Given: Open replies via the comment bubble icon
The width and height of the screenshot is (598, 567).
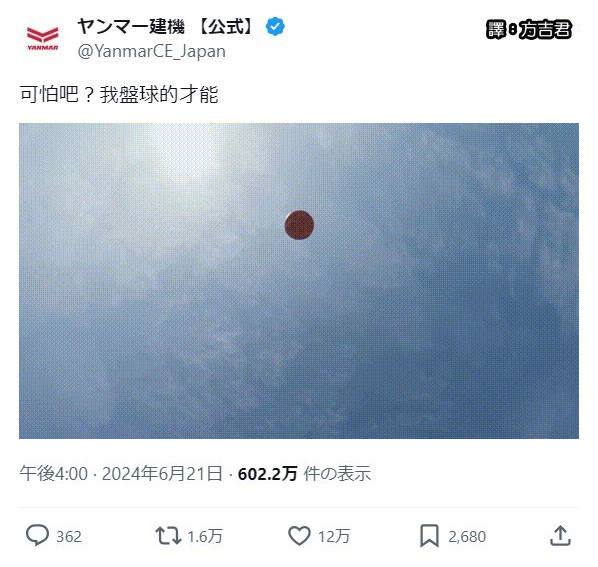Looking at the screenshot, I should (x=37, y=535).
